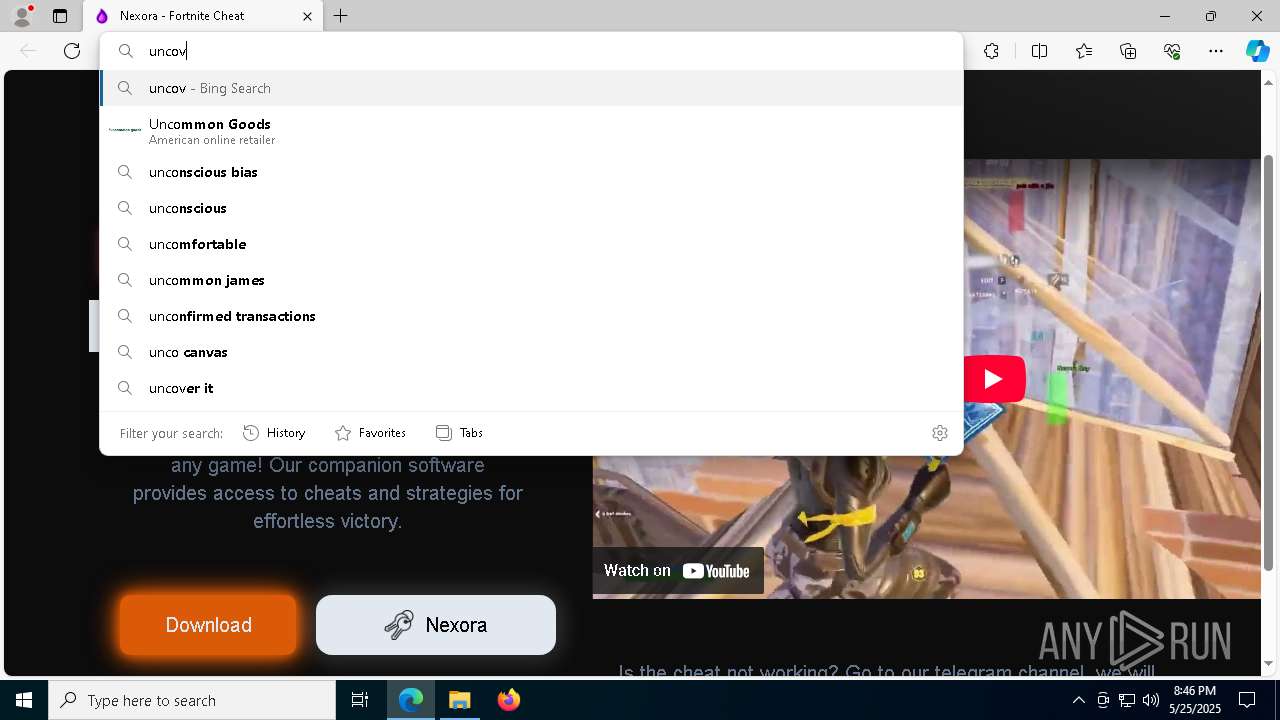
Task: Select the 'unco canvas' suggestion
Action: point(531,352)
